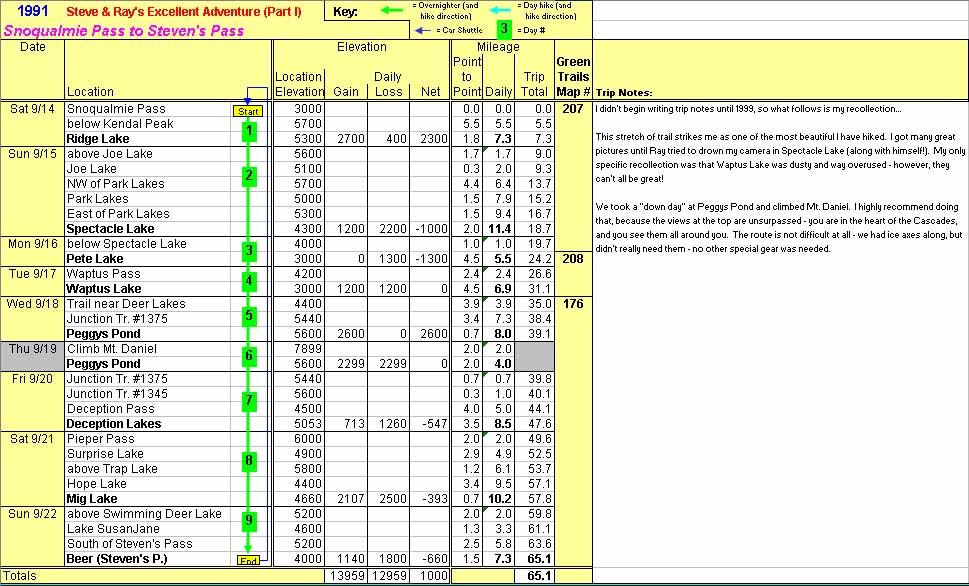Click the yellow Start marker

point(246,111)
